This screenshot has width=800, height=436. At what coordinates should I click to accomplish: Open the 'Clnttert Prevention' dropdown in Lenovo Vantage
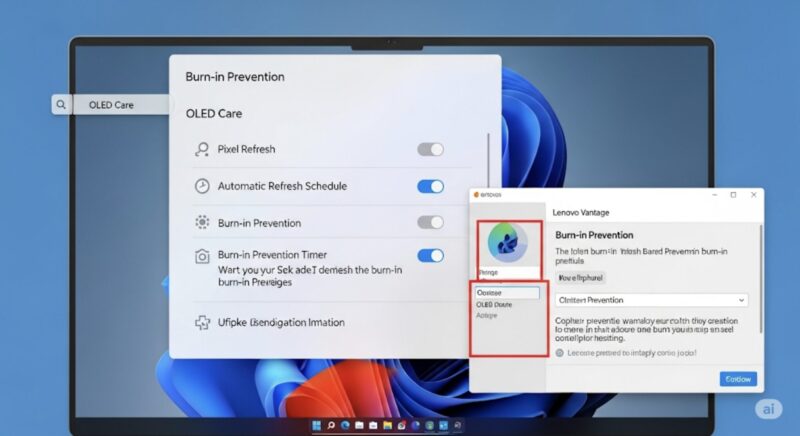(x=652, y=300)
